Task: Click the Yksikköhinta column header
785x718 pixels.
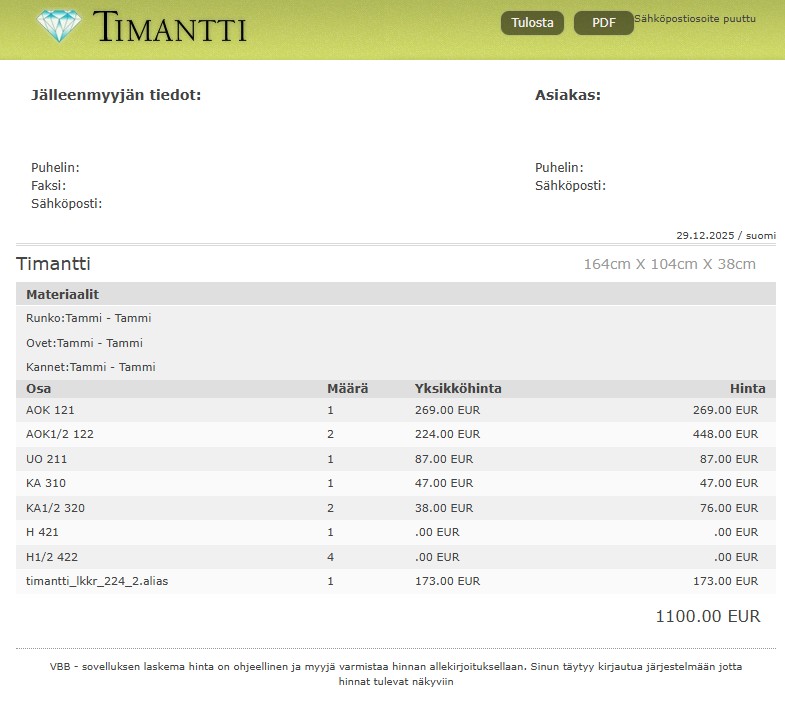Action: (458, 389)
